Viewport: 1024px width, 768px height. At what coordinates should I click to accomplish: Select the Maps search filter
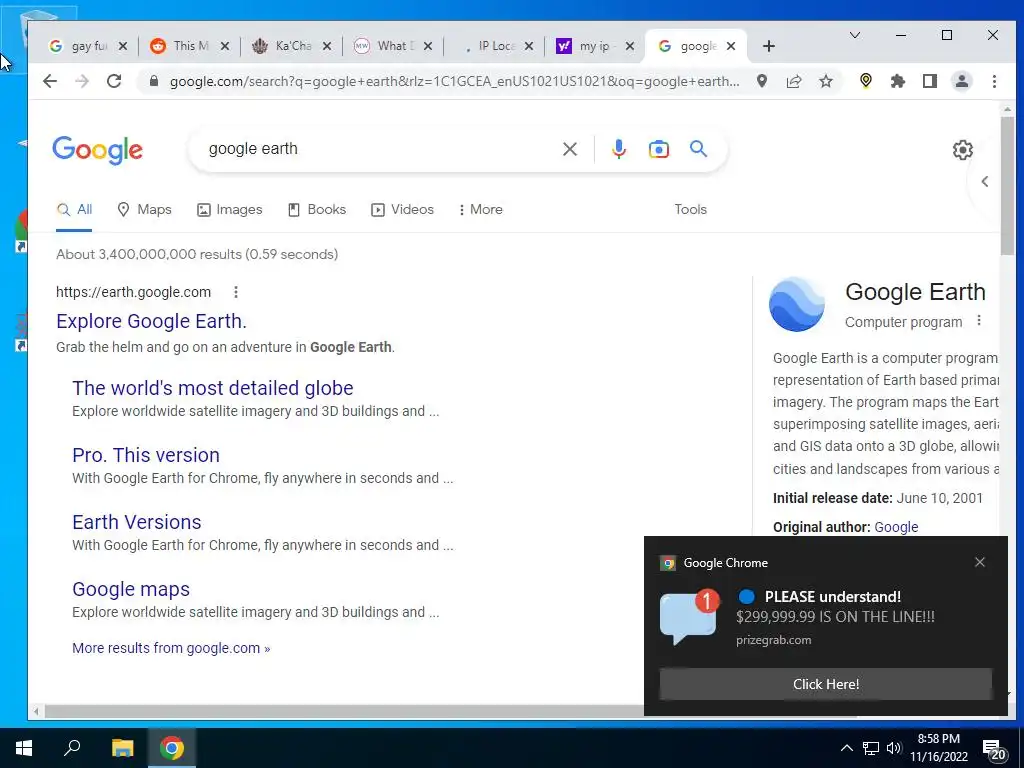click(x=144, y=210)
